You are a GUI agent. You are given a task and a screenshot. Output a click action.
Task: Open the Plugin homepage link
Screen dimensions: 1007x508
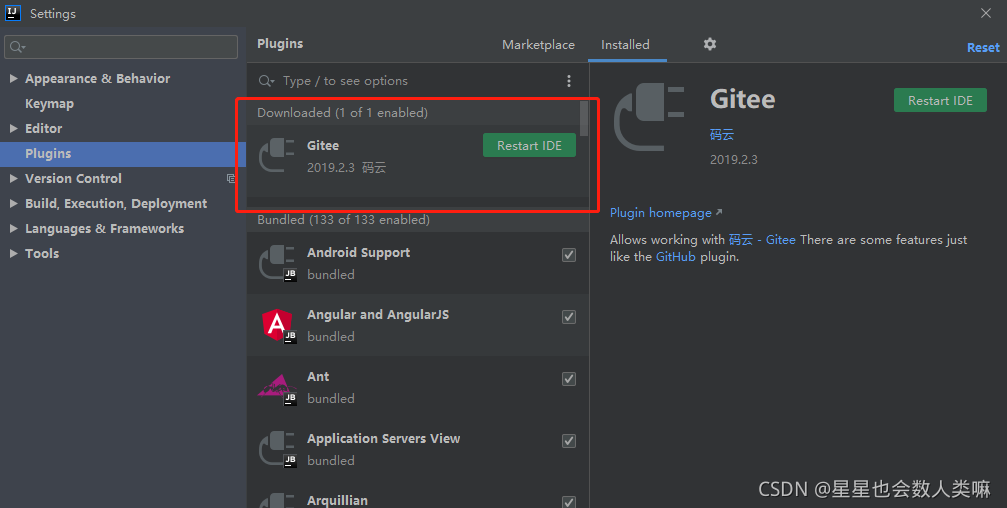click(x=665, y=213)
